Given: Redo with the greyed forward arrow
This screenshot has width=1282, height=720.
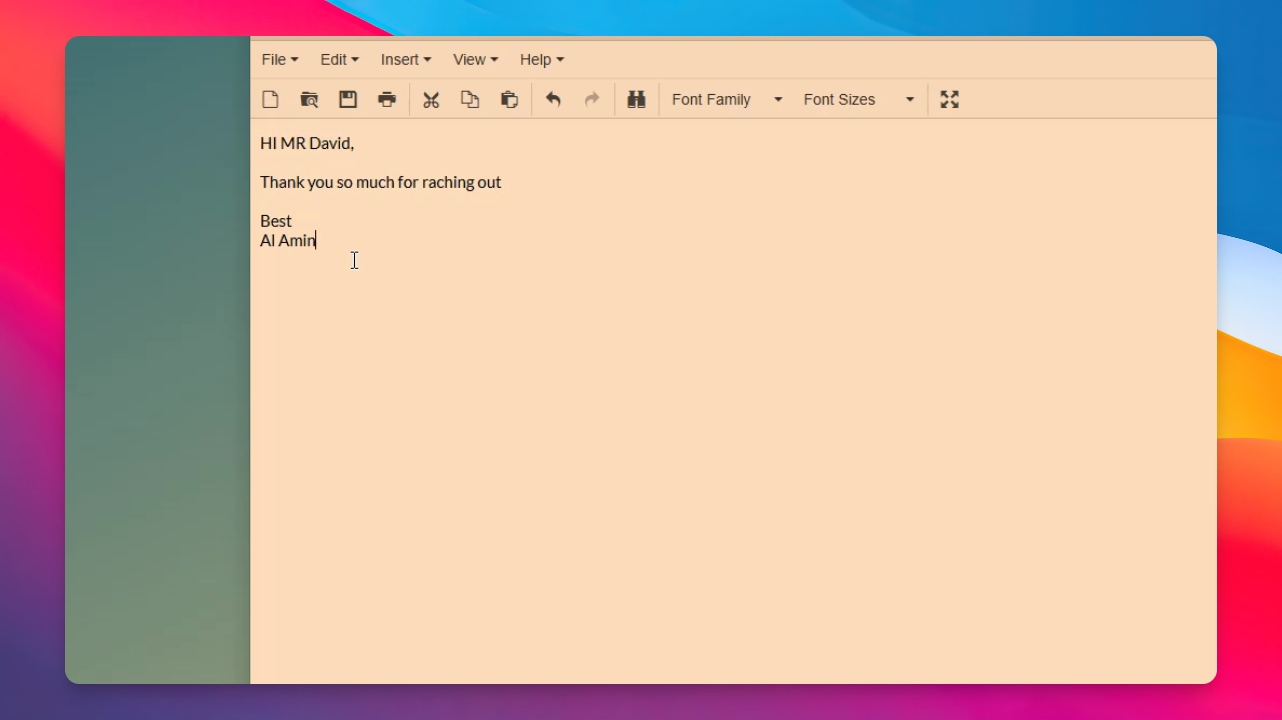Looking at the screenshot, I should pos(592,99).
